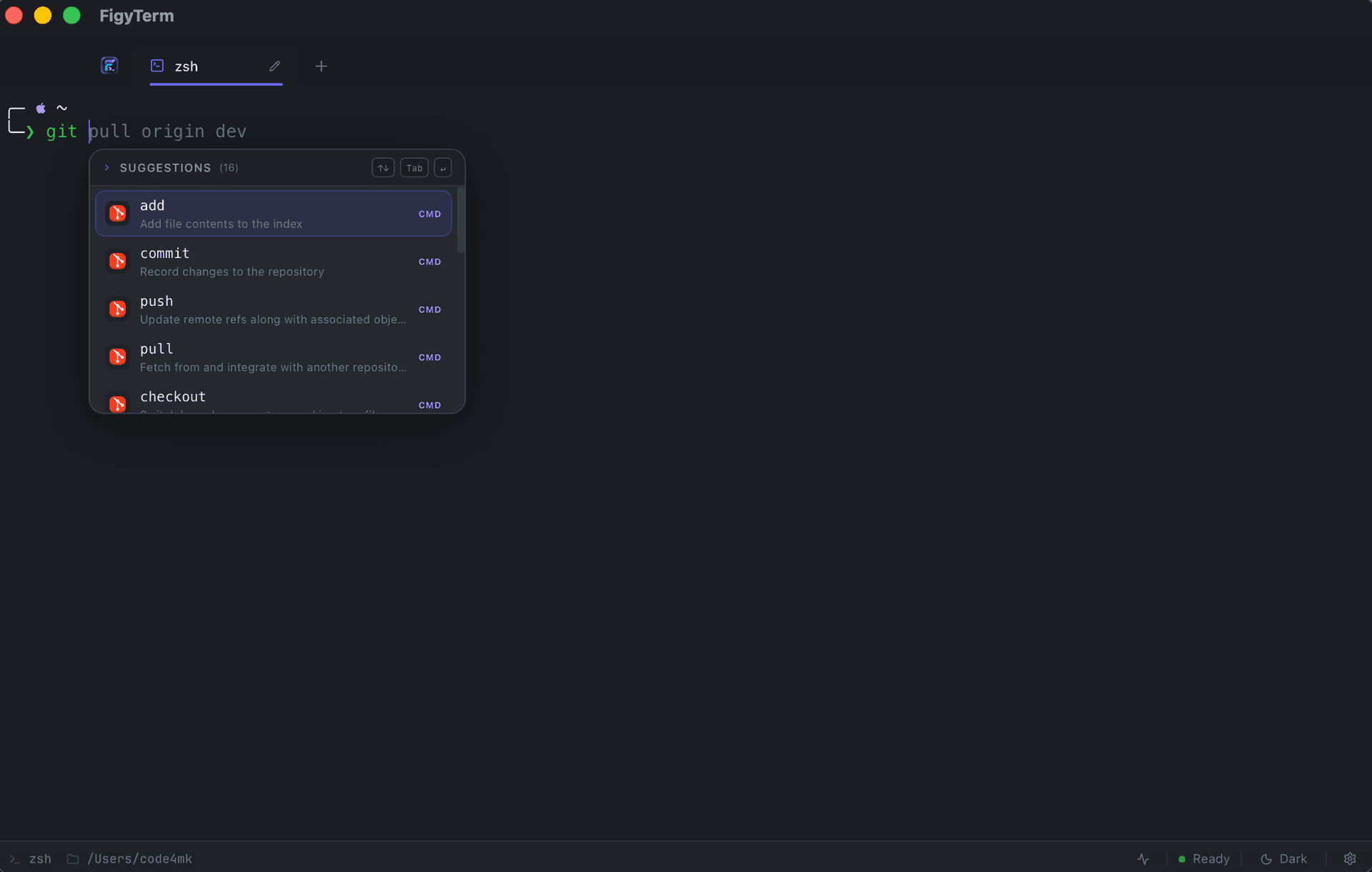Click the pencil icon to rename zsh tab
This screenshot has width=1372, height=872.
tap(274, 66)
